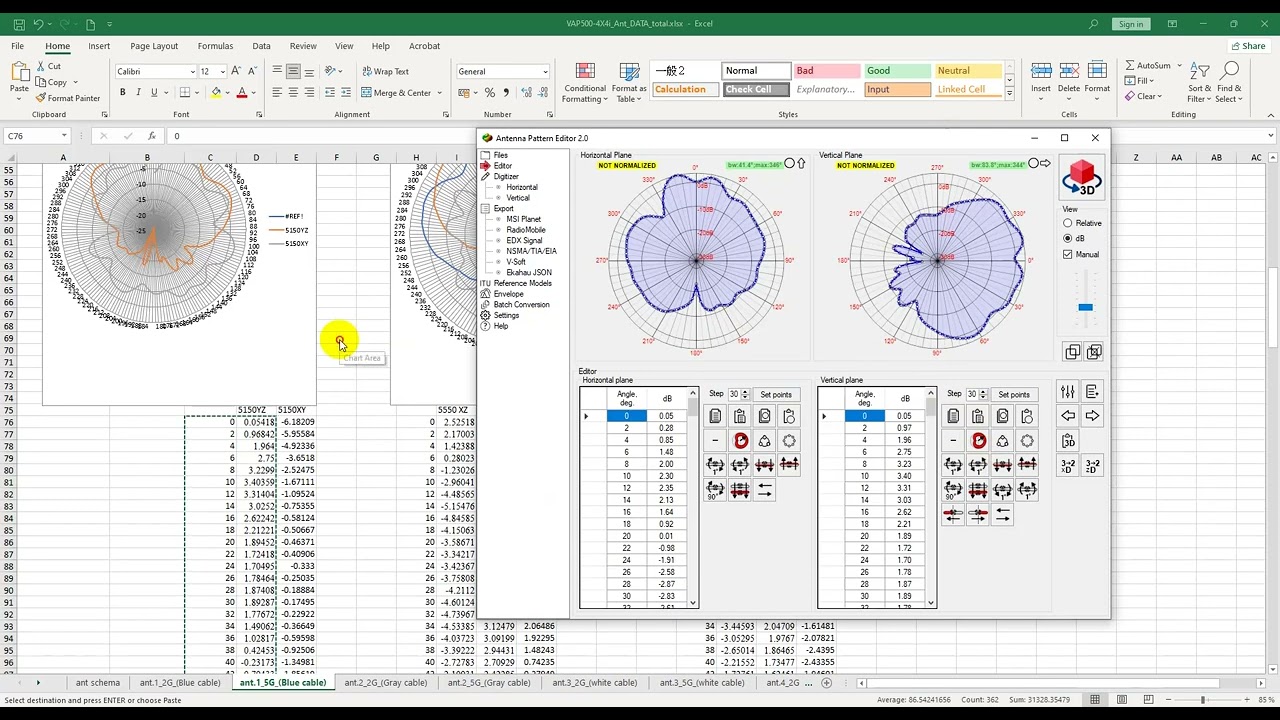Click the rotate 90° icon in vertical editor
This screenshot has height=720, width=1280.
click(953, 489)
